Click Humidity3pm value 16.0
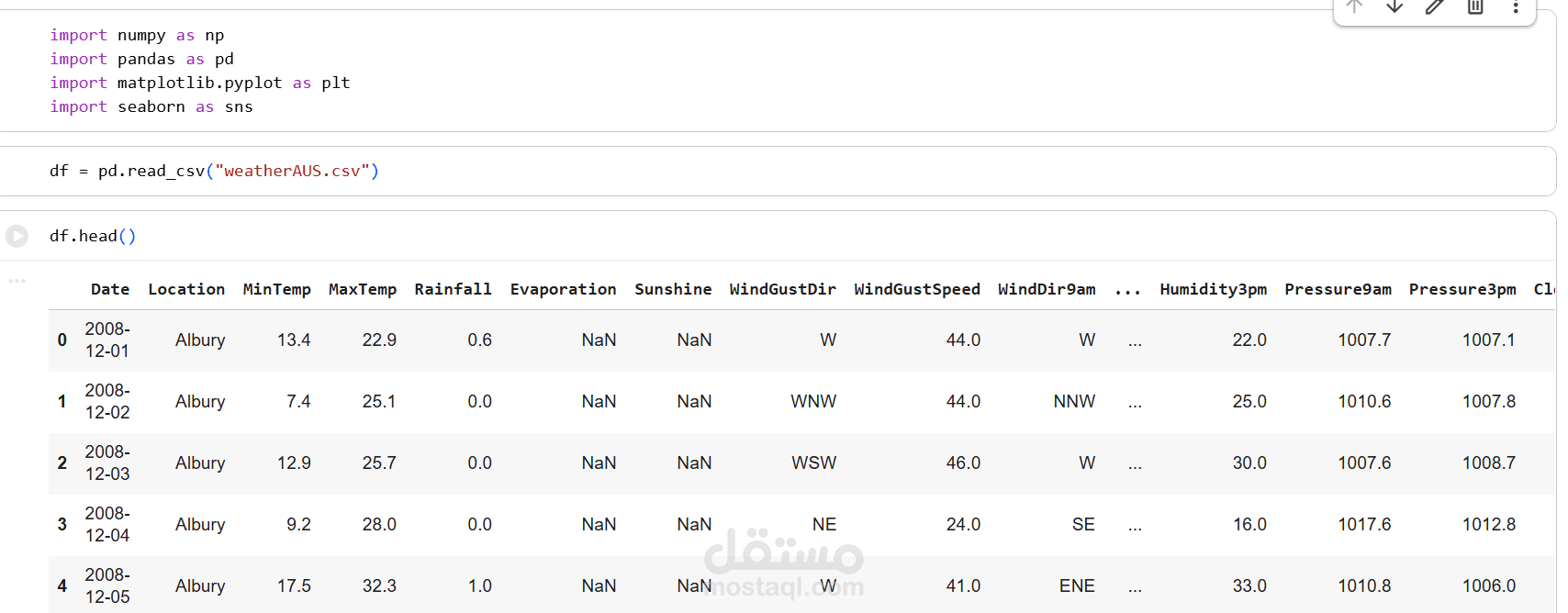1568x613 pixels. pyautogui.click(x=1249, y=524)
